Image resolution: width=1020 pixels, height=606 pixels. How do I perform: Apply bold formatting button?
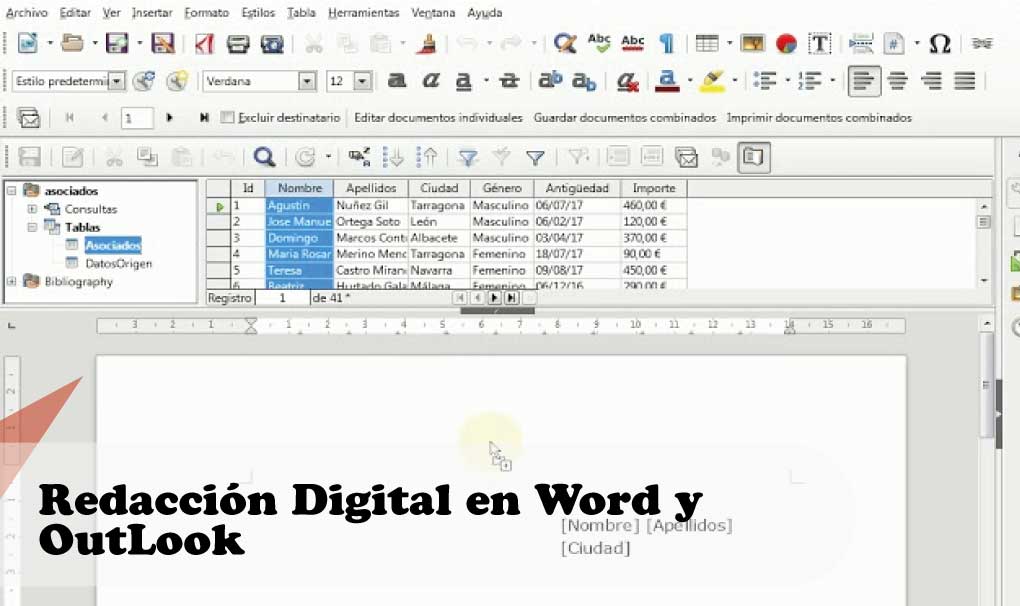(x=397, y=81)
